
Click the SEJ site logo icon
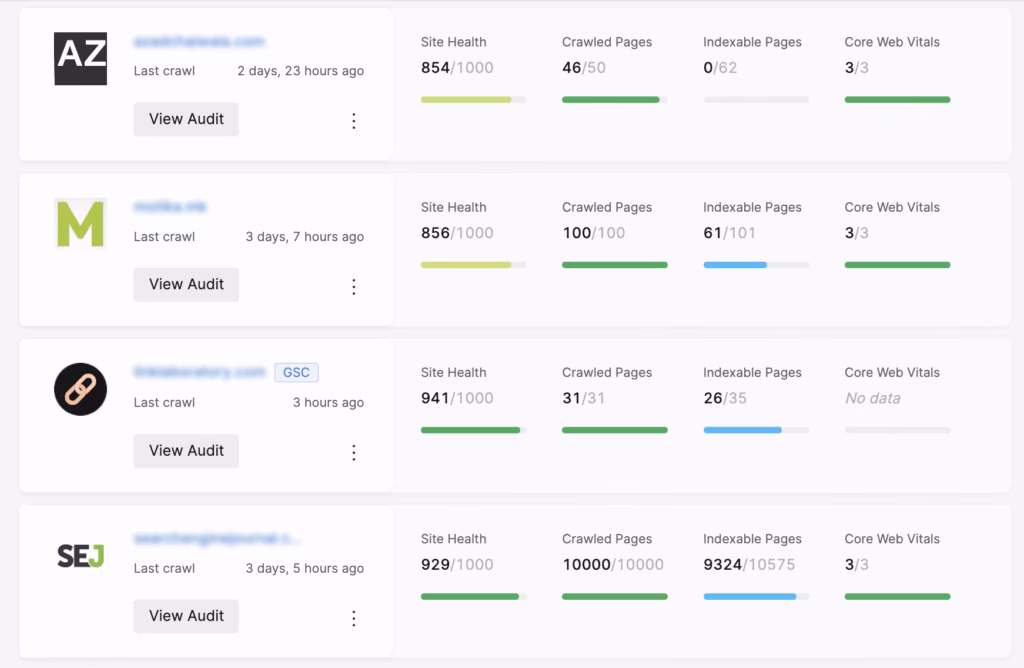click(x=80, y=556)
